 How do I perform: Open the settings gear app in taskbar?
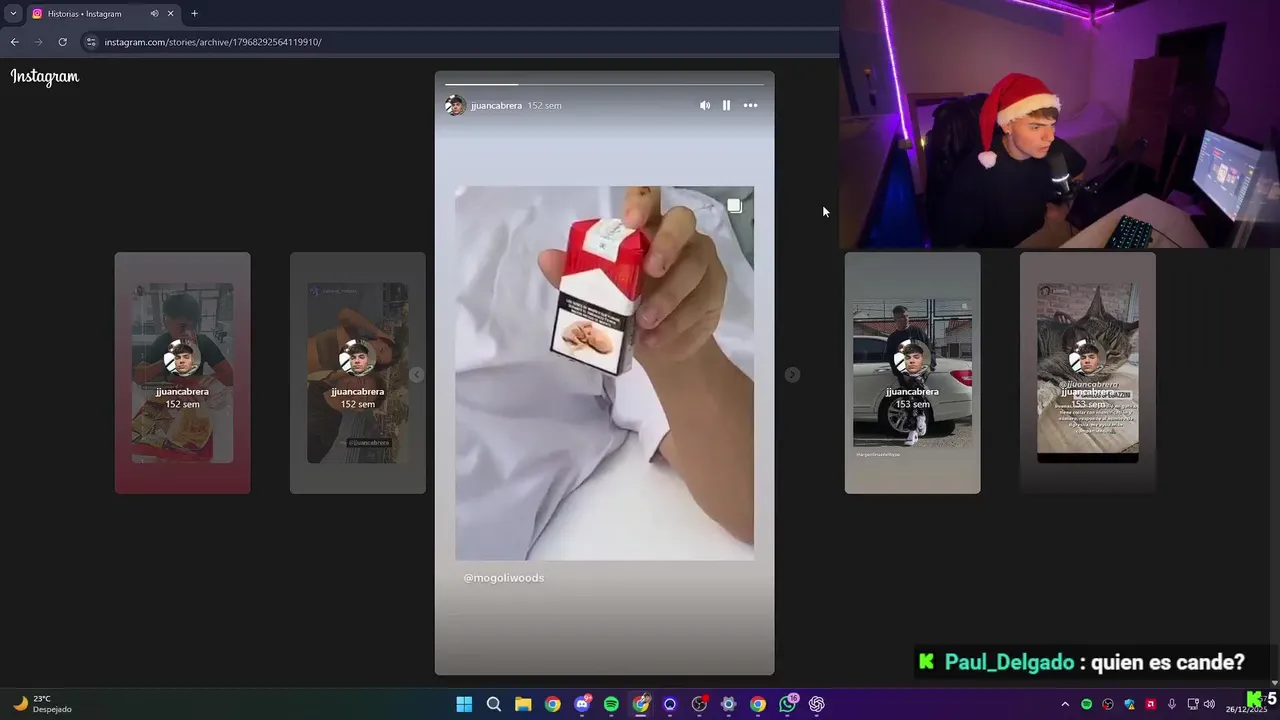point(729,704)
